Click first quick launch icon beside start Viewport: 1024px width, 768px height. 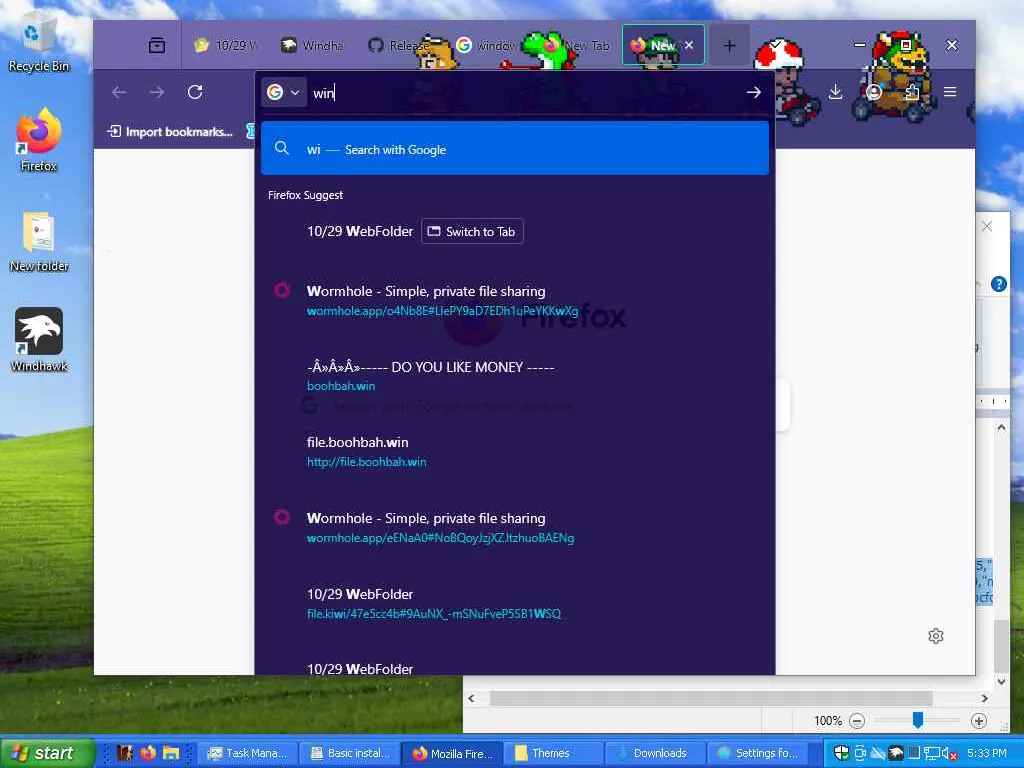coord(125,753)
